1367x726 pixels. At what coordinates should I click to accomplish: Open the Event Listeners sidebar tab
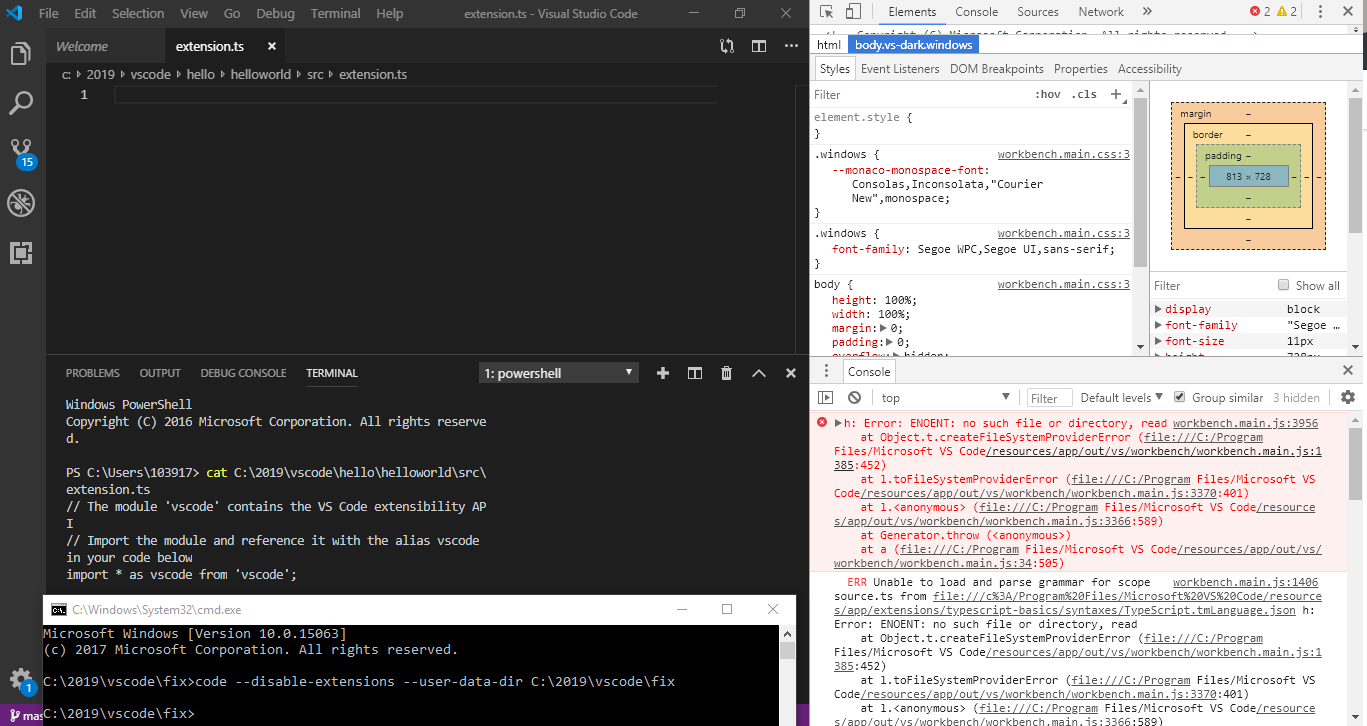(x=900, y=69)
